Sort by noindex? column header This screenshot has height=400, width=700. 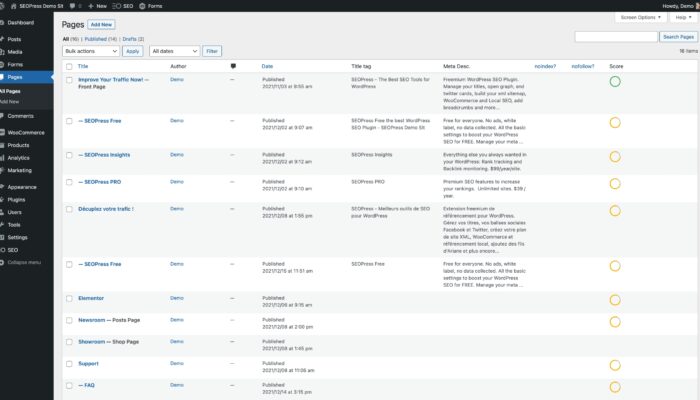[545, 66]
